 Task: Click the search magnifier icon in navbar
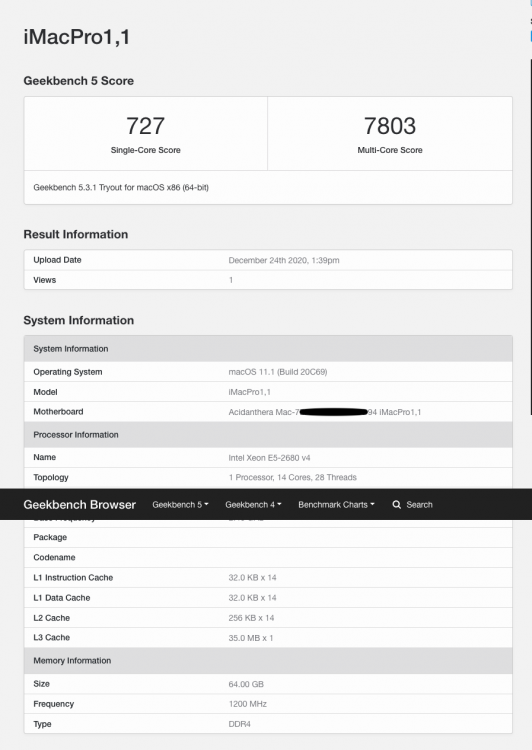(x=397, y=505)
